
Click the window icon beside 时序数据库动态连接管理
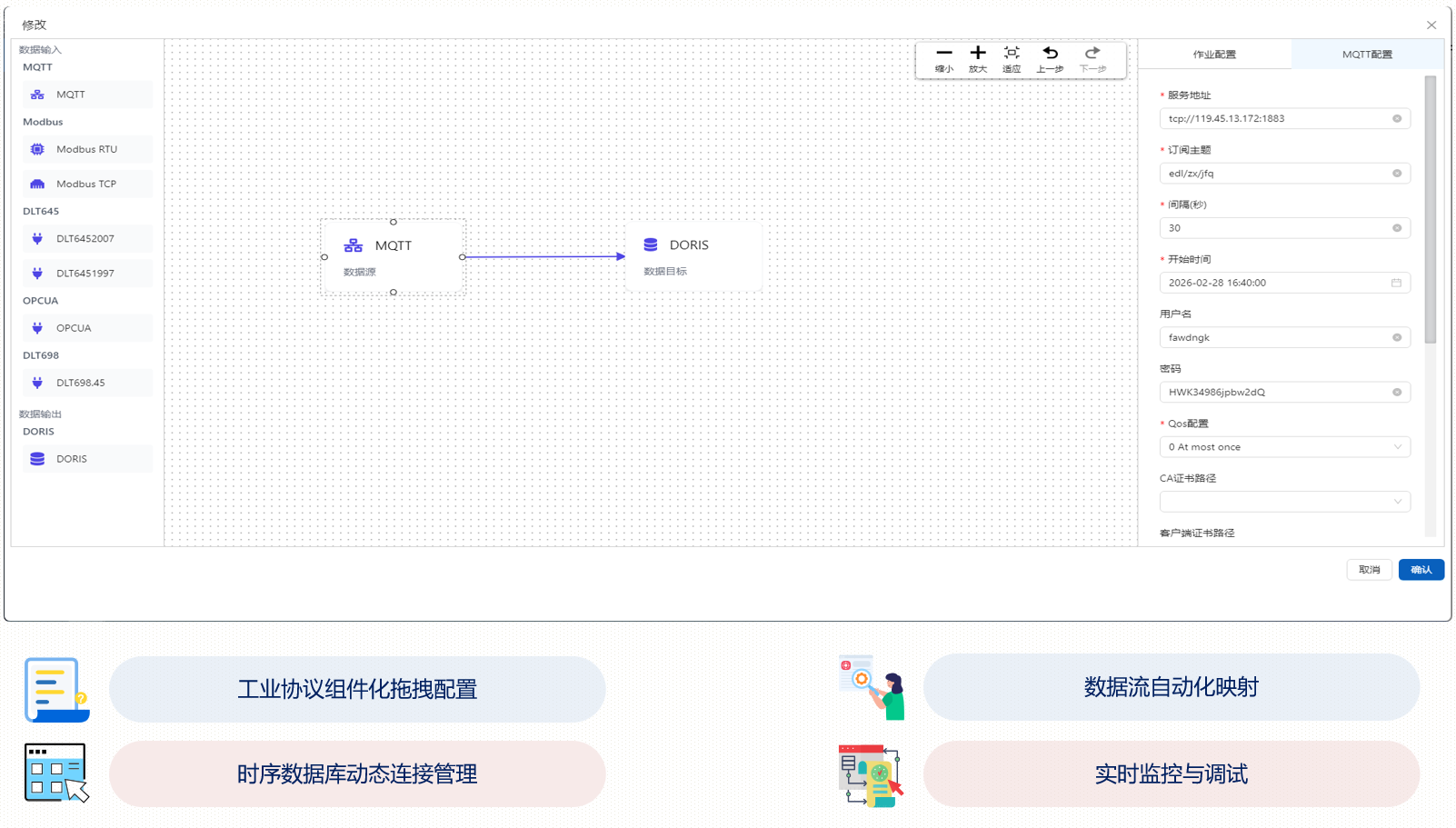tap(56, 773)
